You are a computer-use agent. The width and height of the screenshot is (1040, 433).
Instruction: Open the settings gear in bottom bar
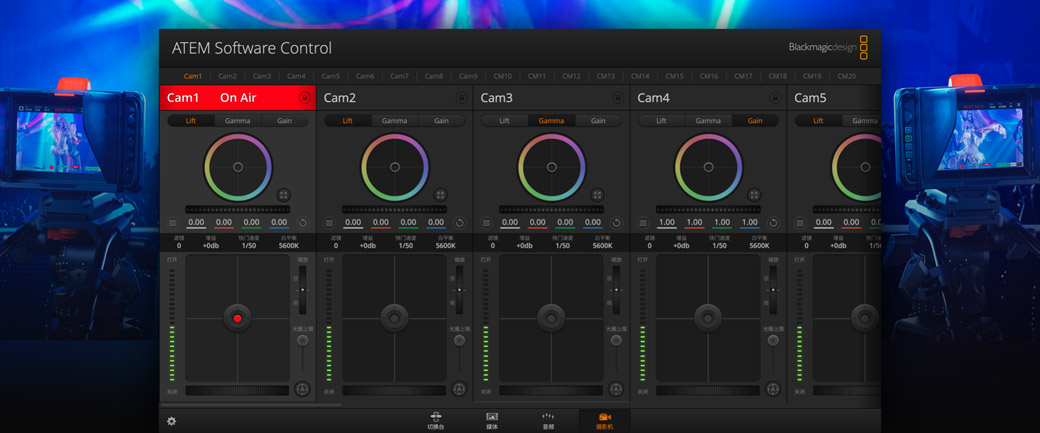[x=171, y=422]
